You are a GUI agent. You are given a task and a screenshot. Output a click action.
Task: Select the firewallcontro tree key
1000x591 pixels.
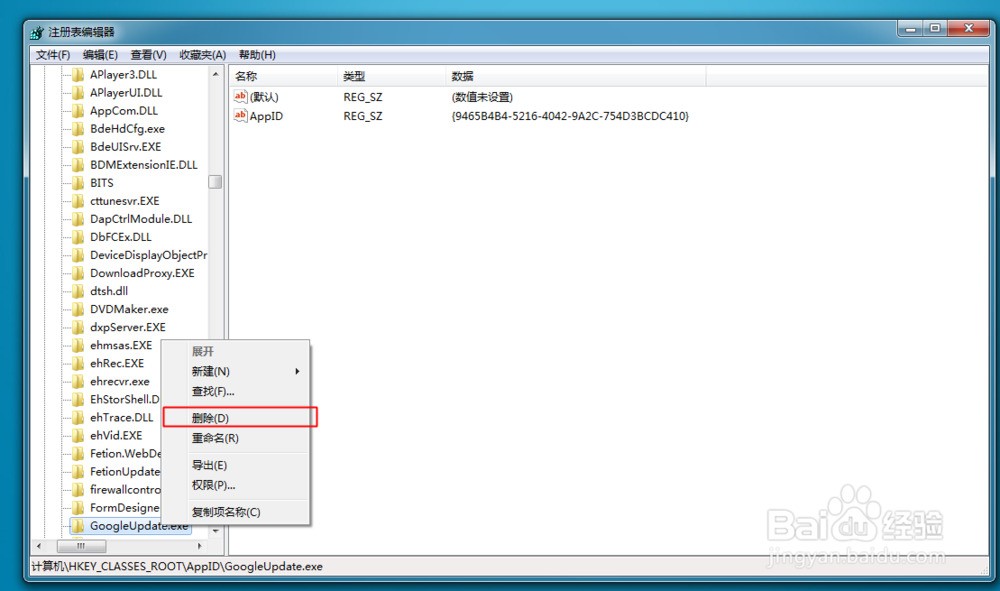(125, 490)
